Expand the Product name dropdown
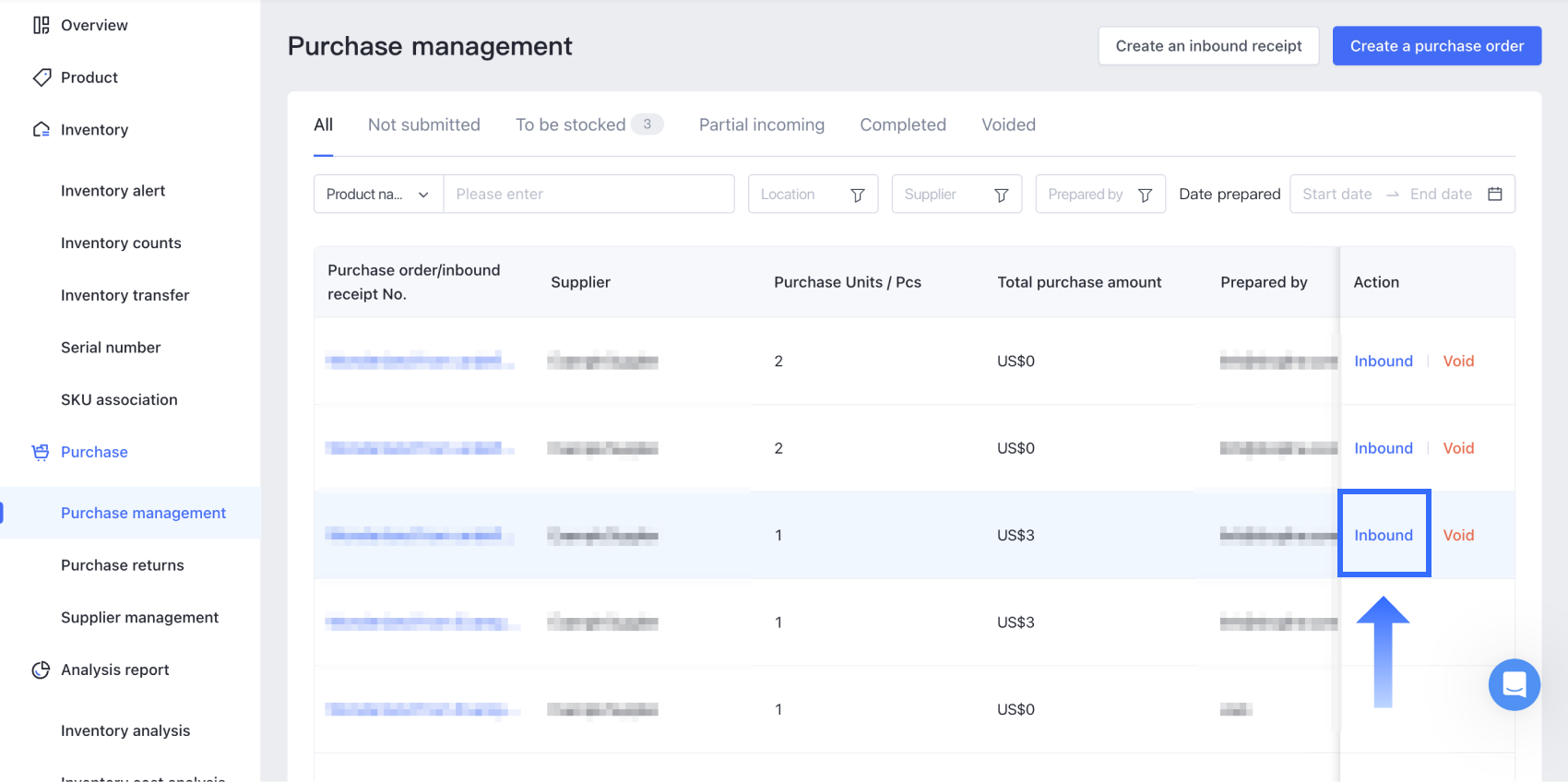This screenshot has width=1568, height=782. coord(378,195)
